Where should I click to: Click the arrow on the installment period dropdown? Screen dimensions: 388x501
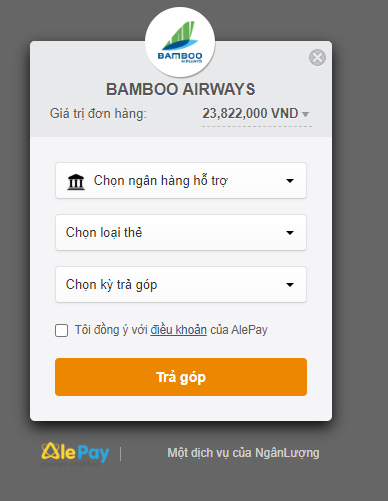point(290,285)
